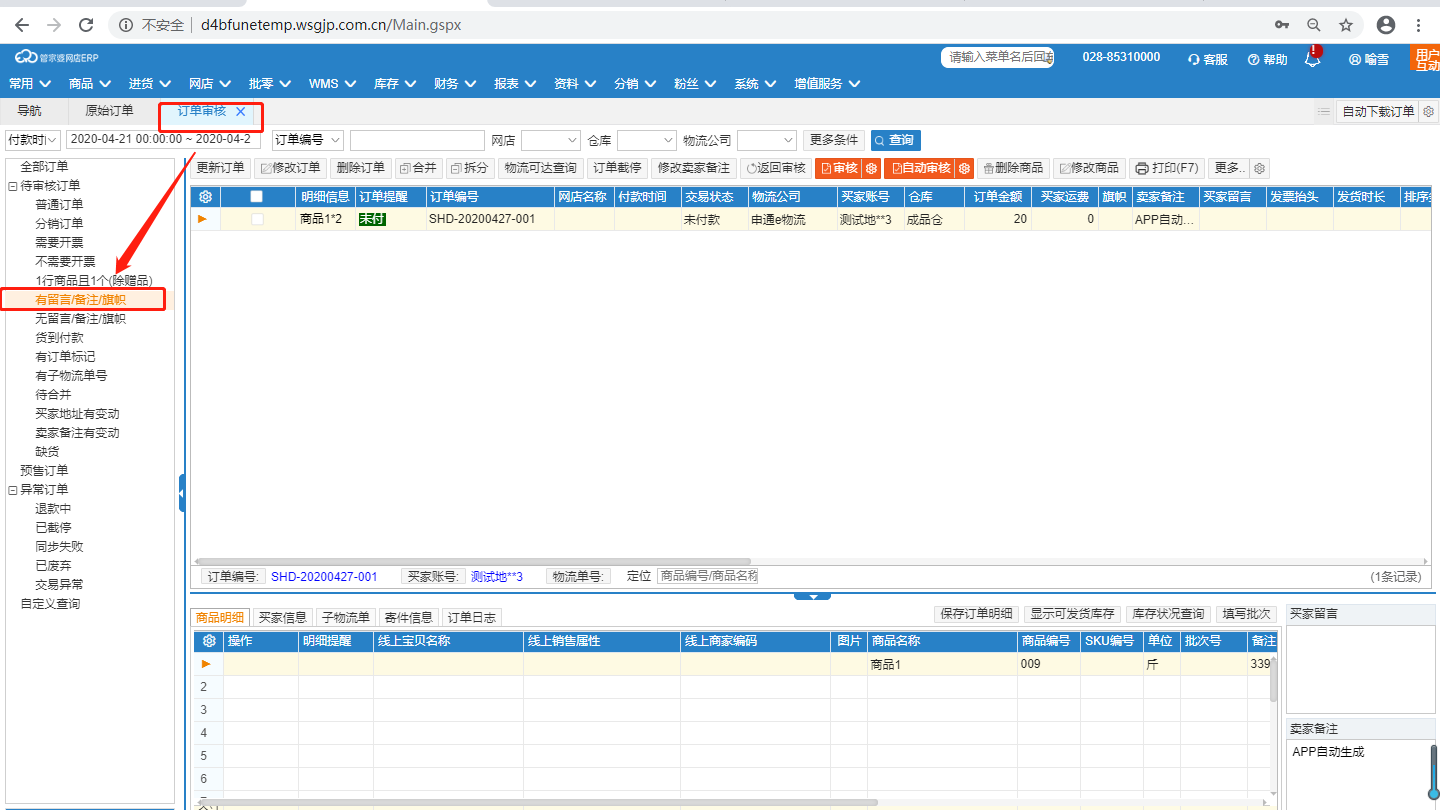This screenshot has height=810, width=1440.
Task: Click the 订单编号 search input field
Action: 417,140
